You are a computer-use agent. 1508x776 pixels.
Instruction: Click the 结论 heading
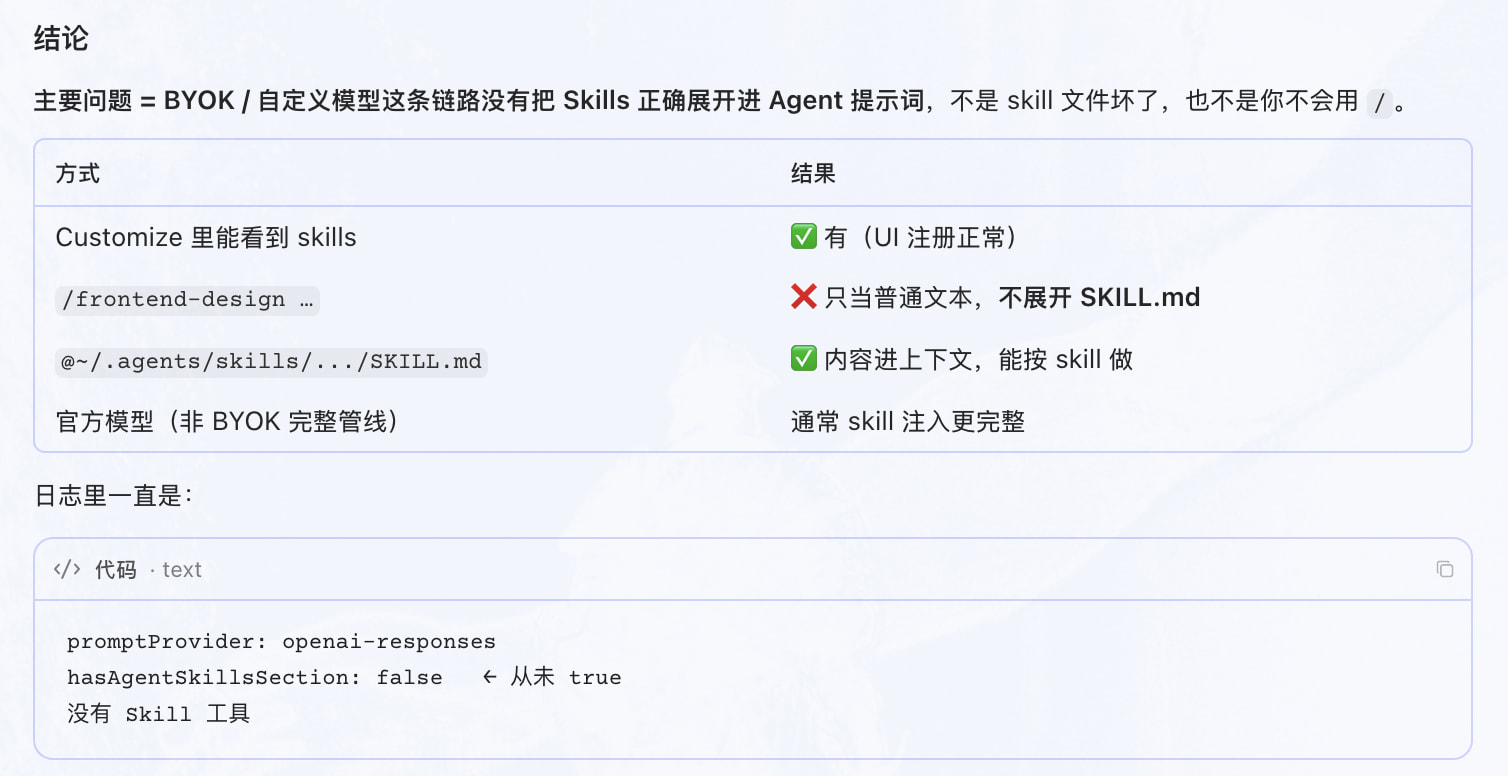(61, 39)
